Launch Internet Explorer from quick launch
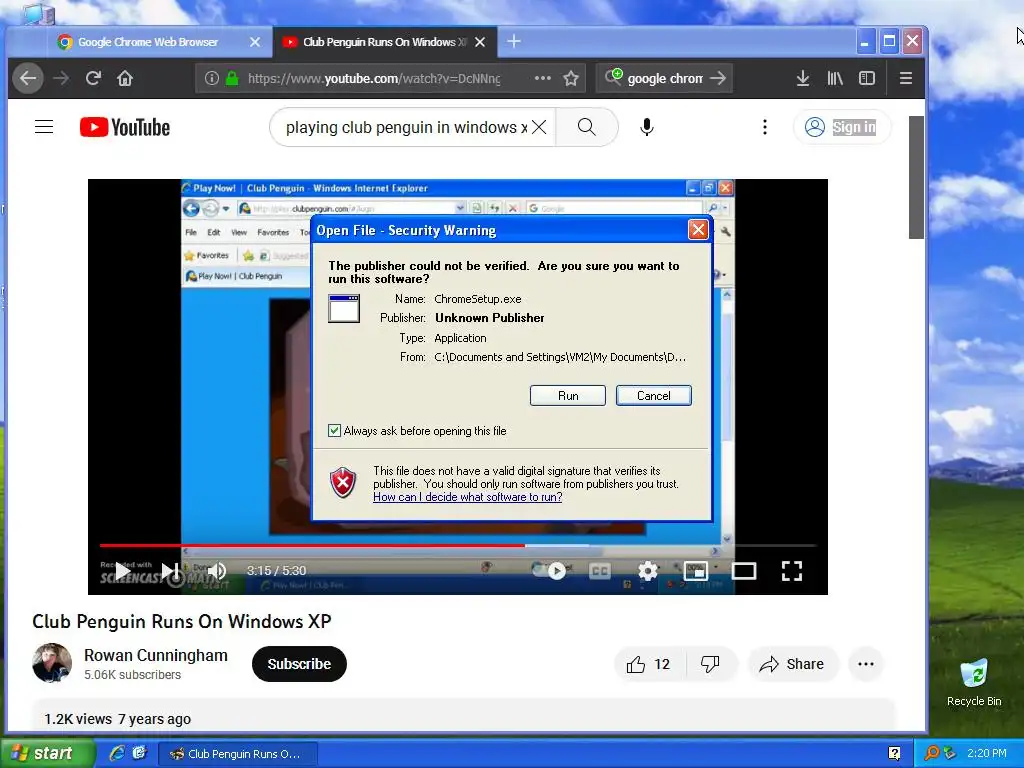The width and height of the screenshot is (1024, 768). [117, 753]
